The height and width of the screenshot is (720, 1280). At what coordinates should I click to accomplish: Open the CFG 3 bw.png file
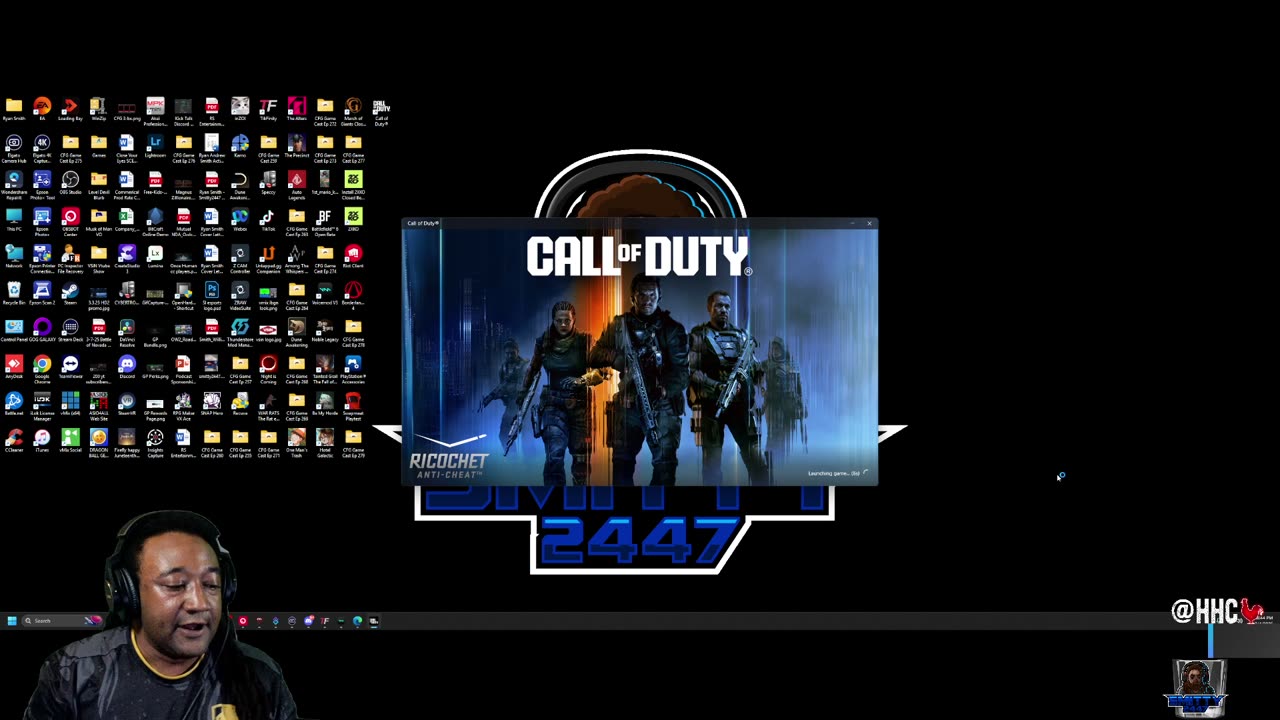pyautogui.click(x=126, y=109)
